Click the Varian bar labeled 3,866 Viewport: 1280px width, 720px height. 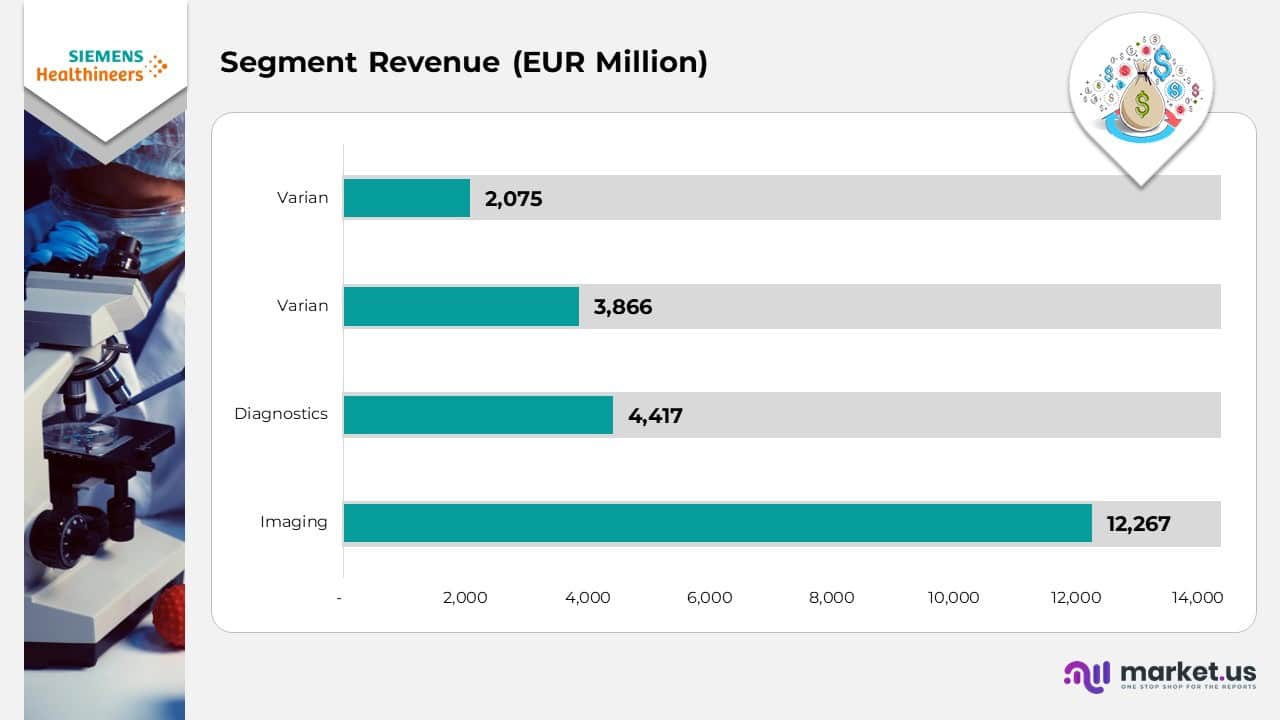(x=460, y=306)
